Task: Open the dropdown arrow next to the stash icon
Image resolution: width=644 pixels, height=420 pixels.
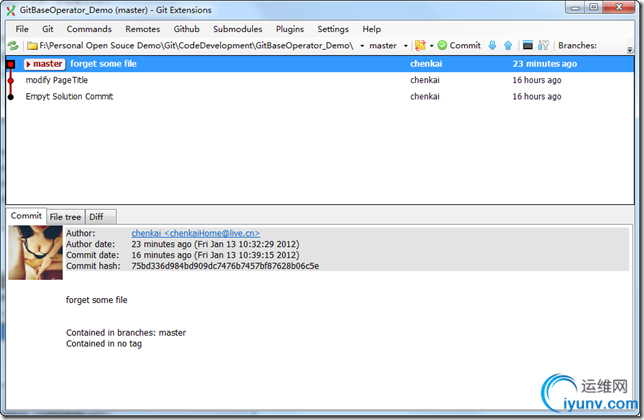Action: coord(431,46)
